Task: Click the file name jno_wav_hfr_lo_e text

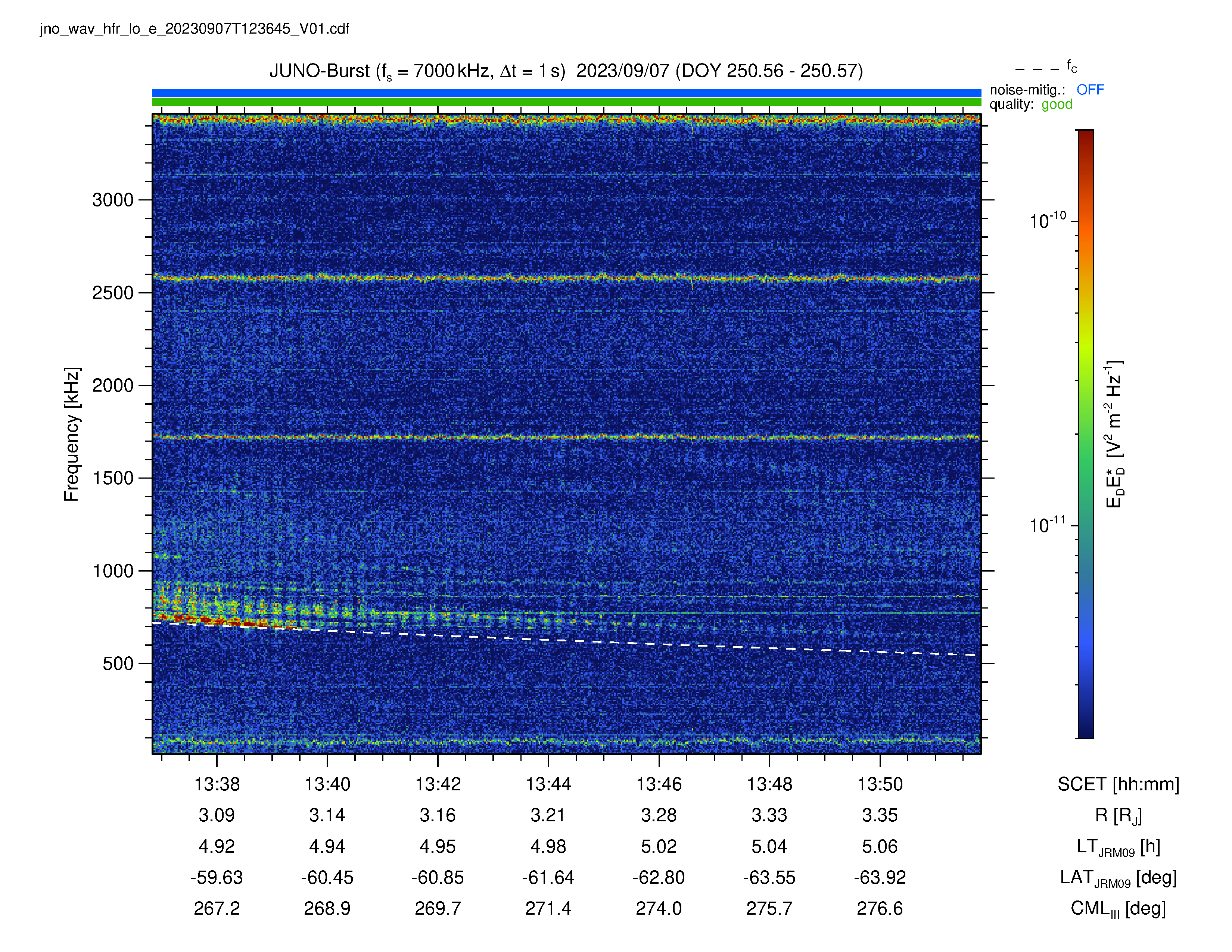Action: pyautogui.click(x=195, y=29)
